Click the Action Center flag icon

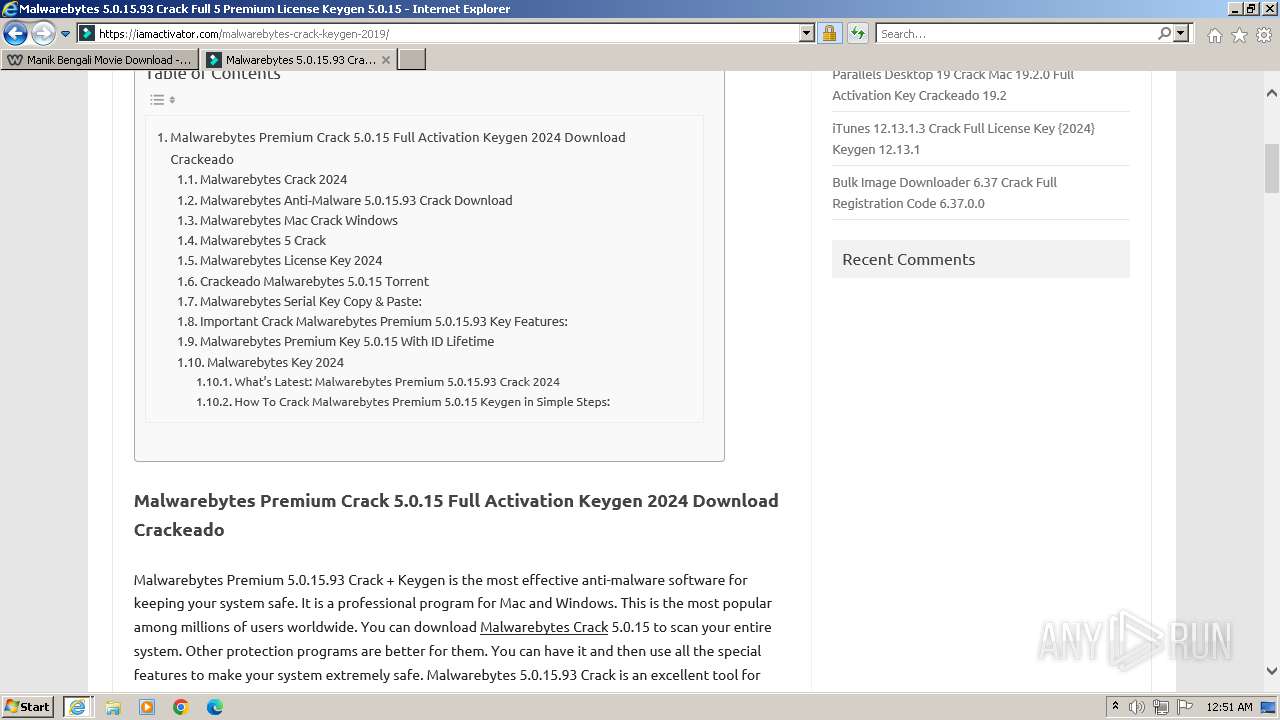(1184, 707)
